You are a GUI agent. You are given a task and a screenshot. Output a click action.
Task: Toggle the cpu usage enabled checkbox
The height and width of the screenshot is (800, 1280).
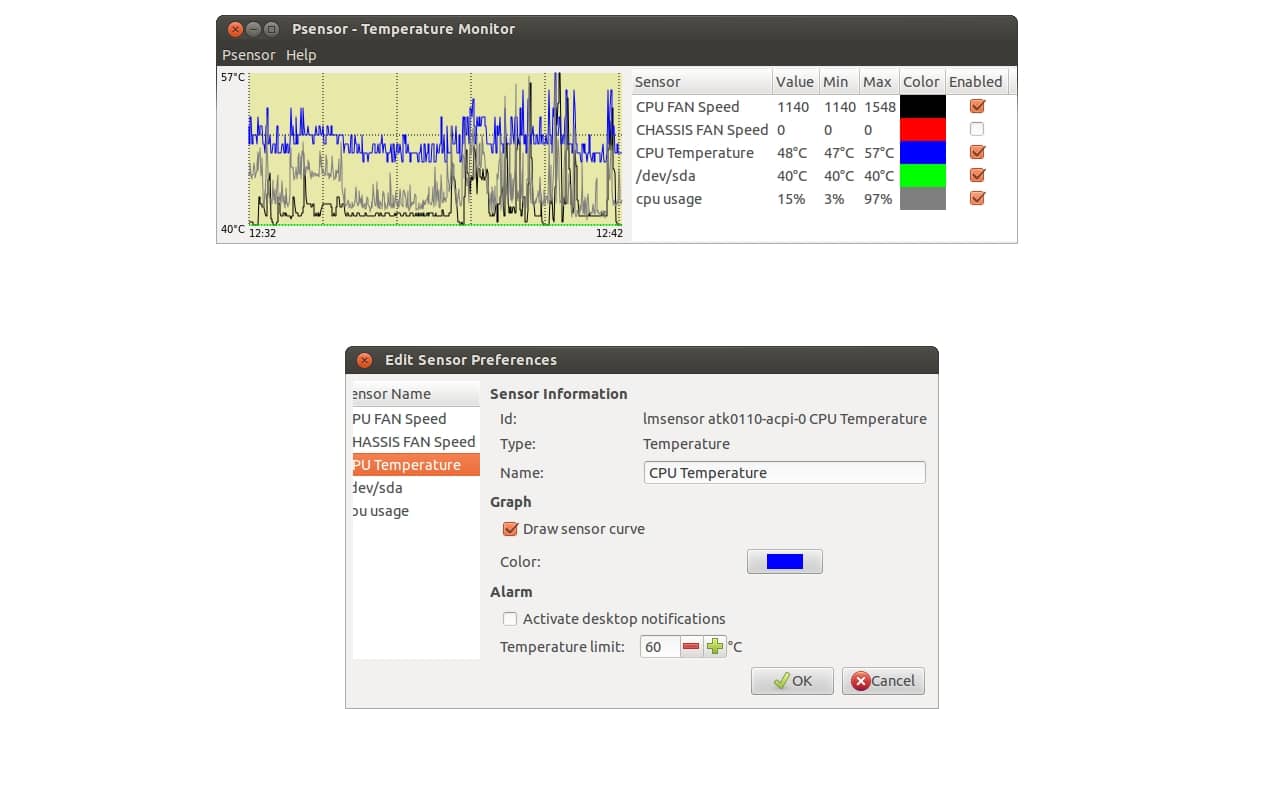pyautogui.click(x=977, y=198)
